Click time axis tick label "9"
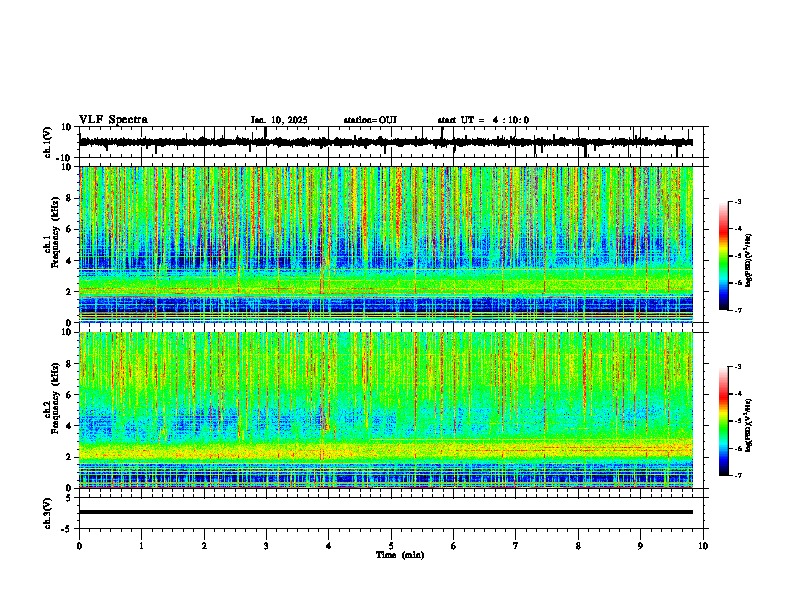This screenshot has height=612, width=792. point(640,546)
